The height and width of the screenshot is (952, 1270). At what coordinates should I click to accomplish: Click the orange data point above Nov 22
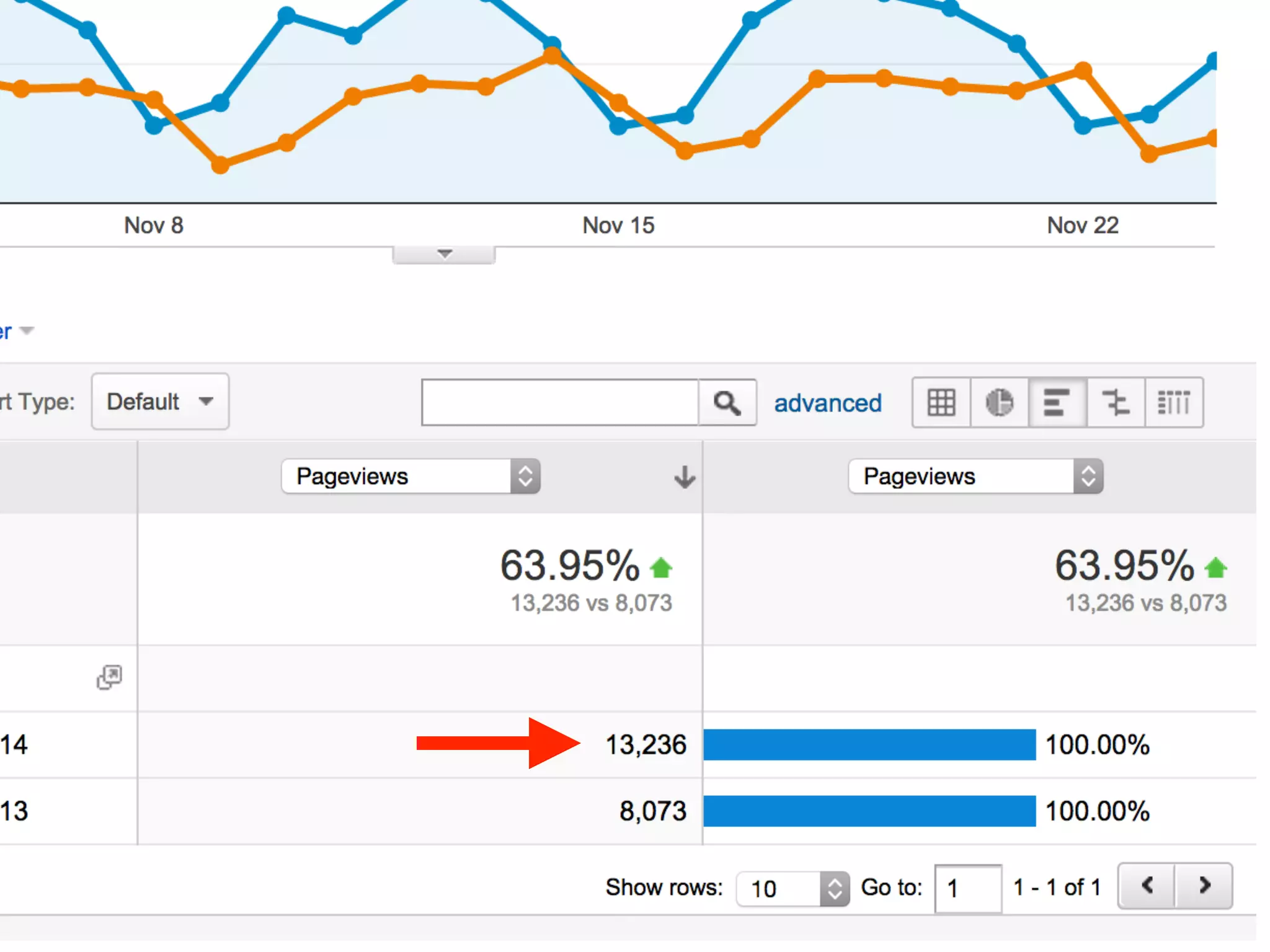(x=1083, y=70)
